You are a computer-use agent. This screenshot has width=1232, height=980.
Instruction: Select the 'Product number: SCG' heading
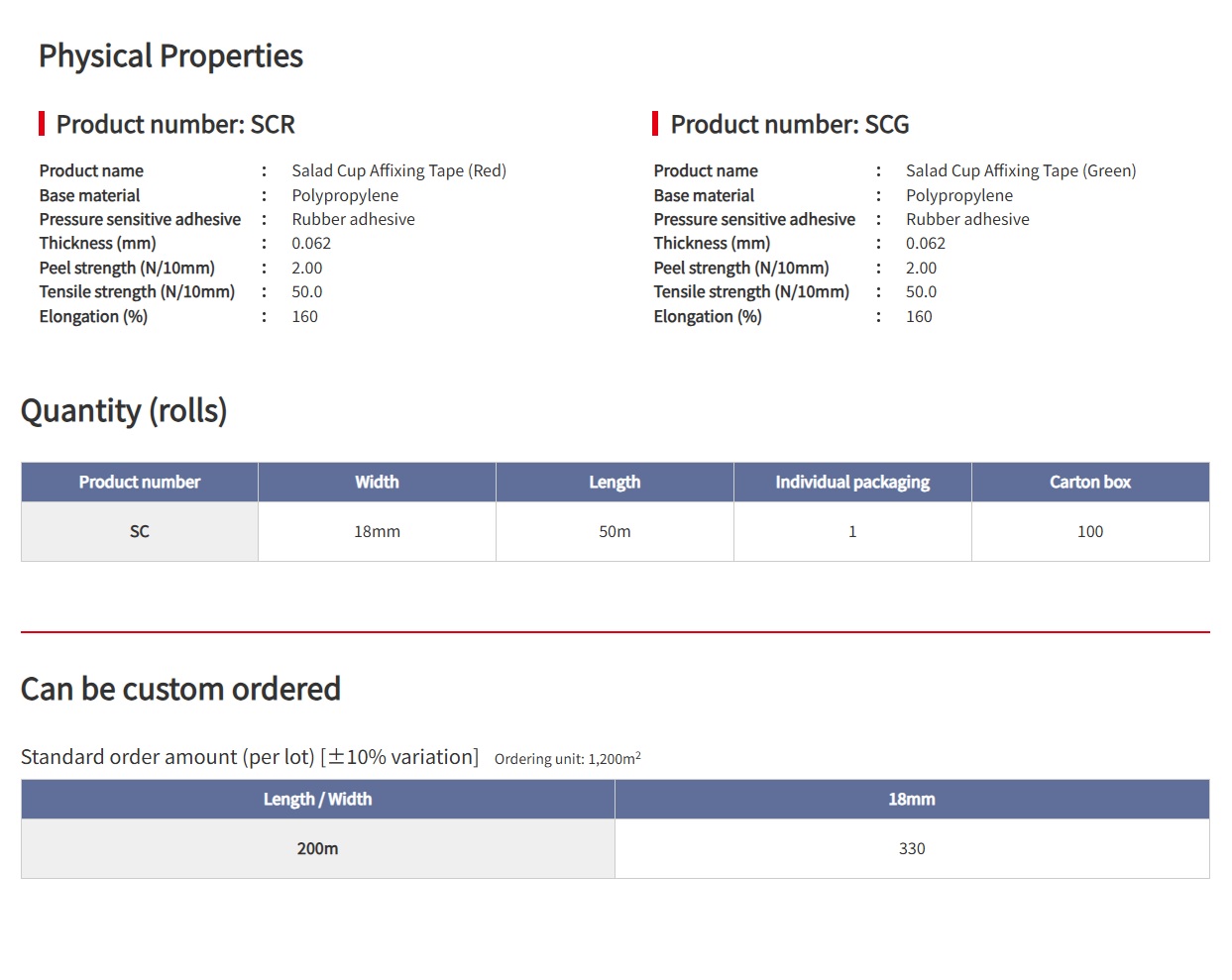(789, 125)
